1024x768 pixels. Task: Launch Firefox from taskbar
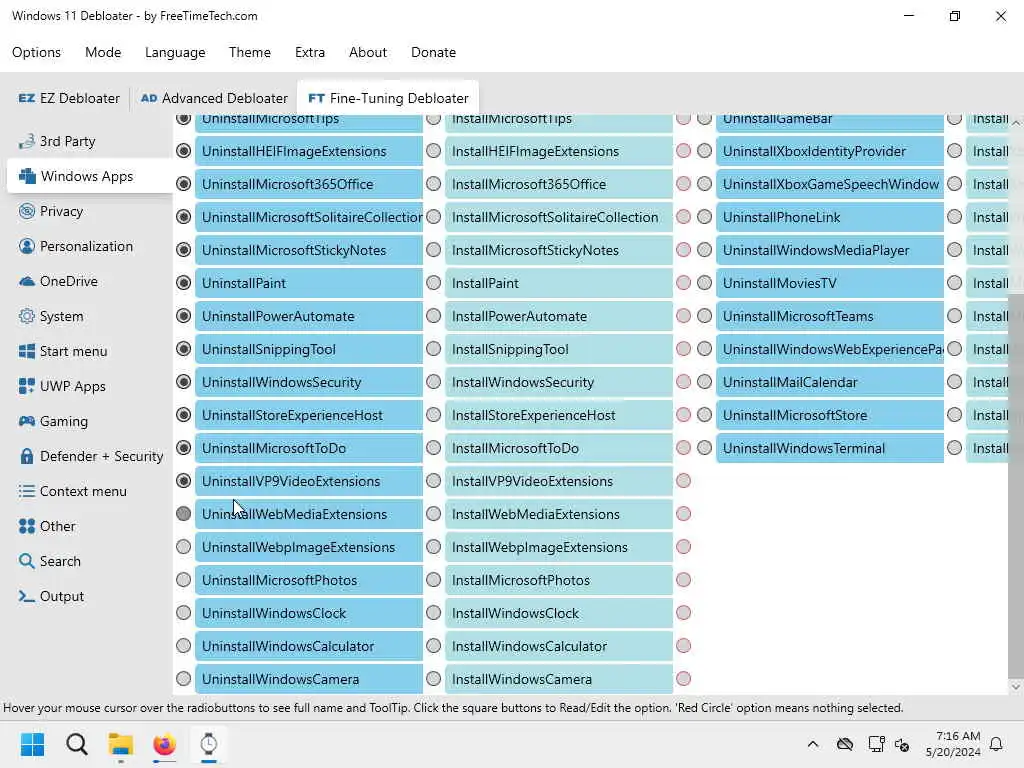(165, 744)
